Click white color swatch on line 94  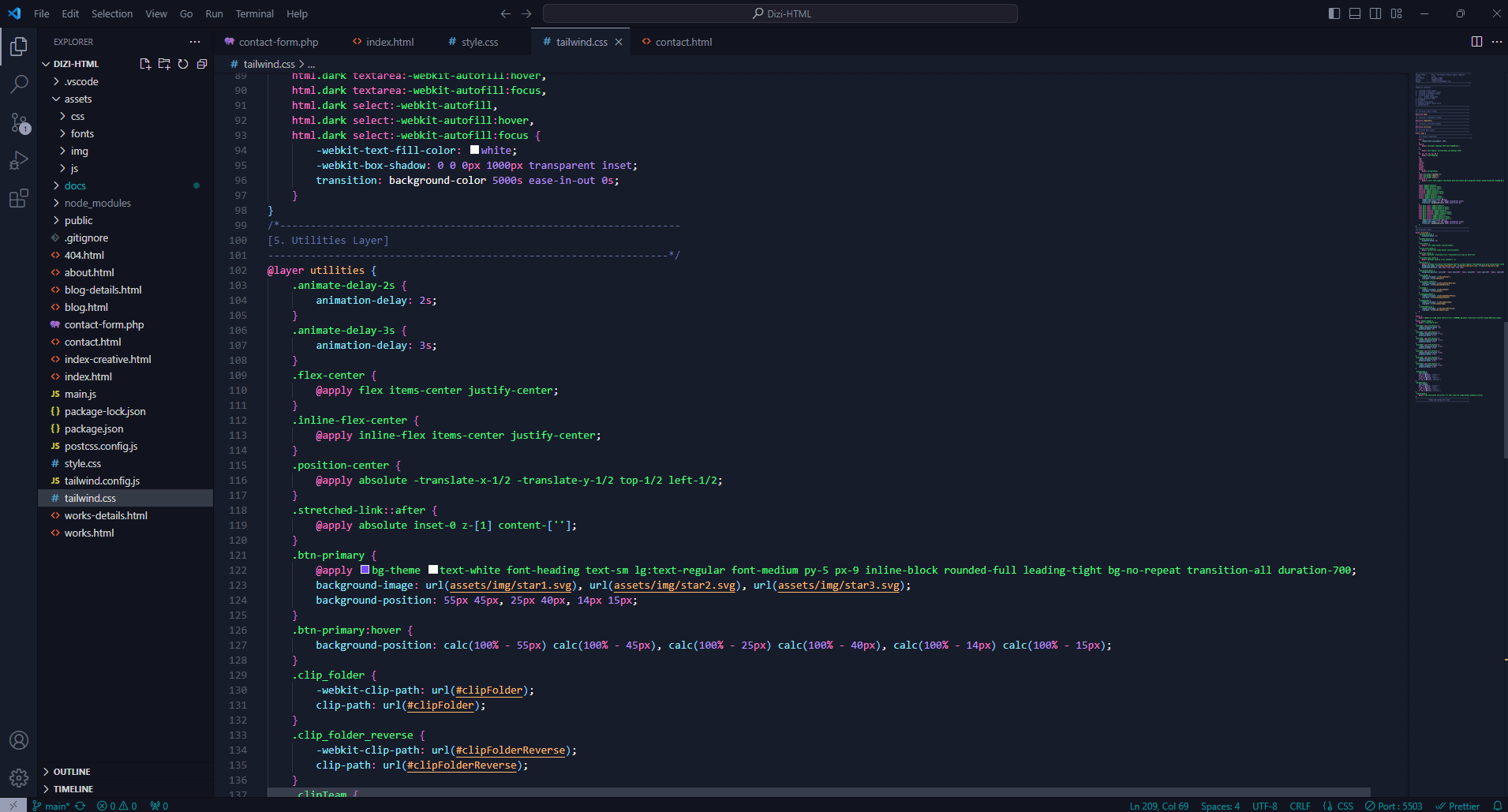(474, 150)
